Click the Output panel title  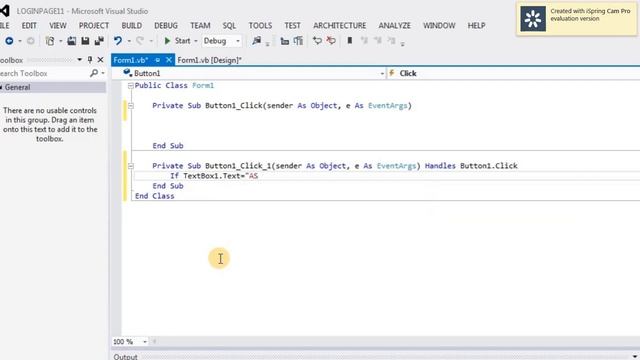[125, 357]
